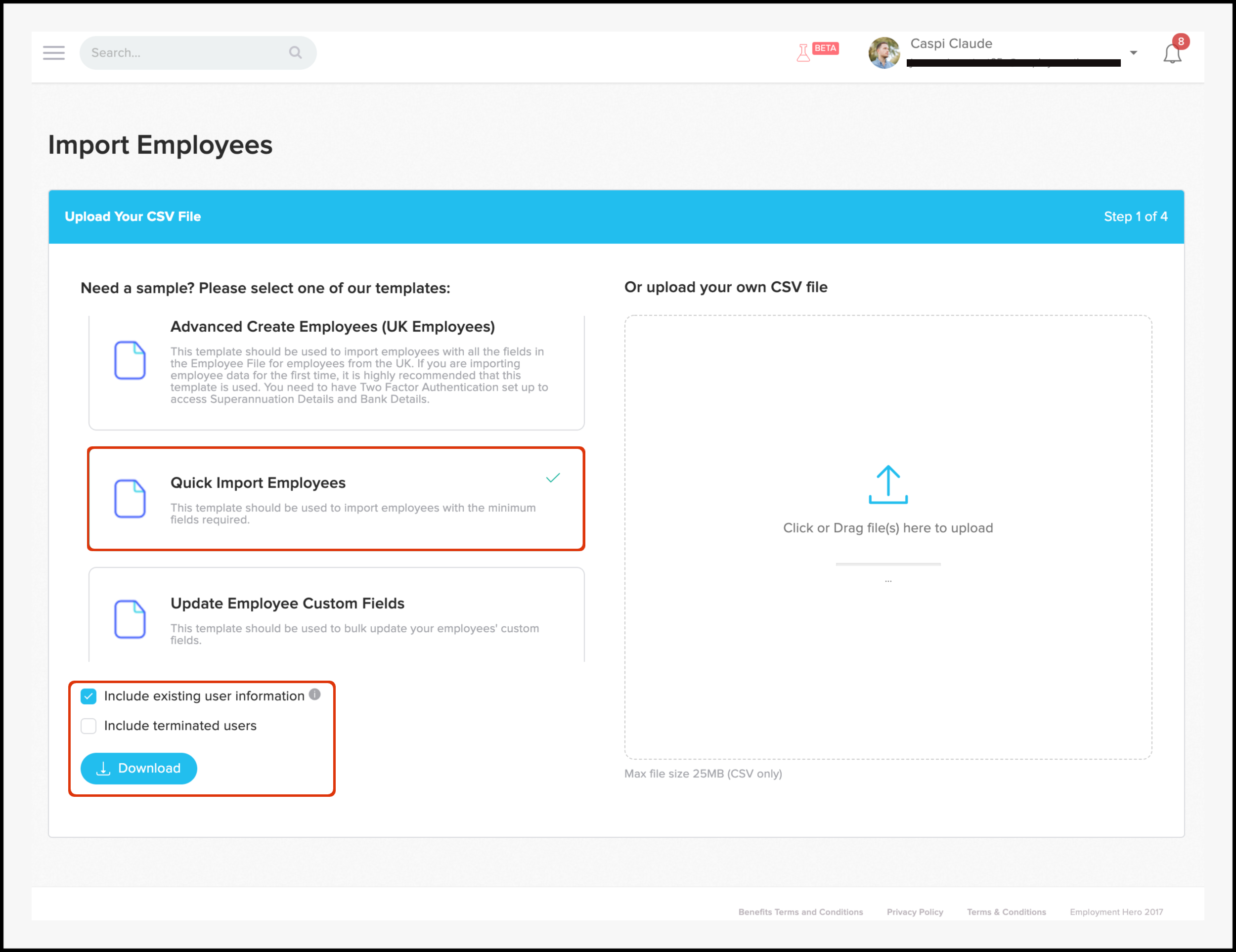Click into the Search field
1236x952 pixels.
[187, 52]
